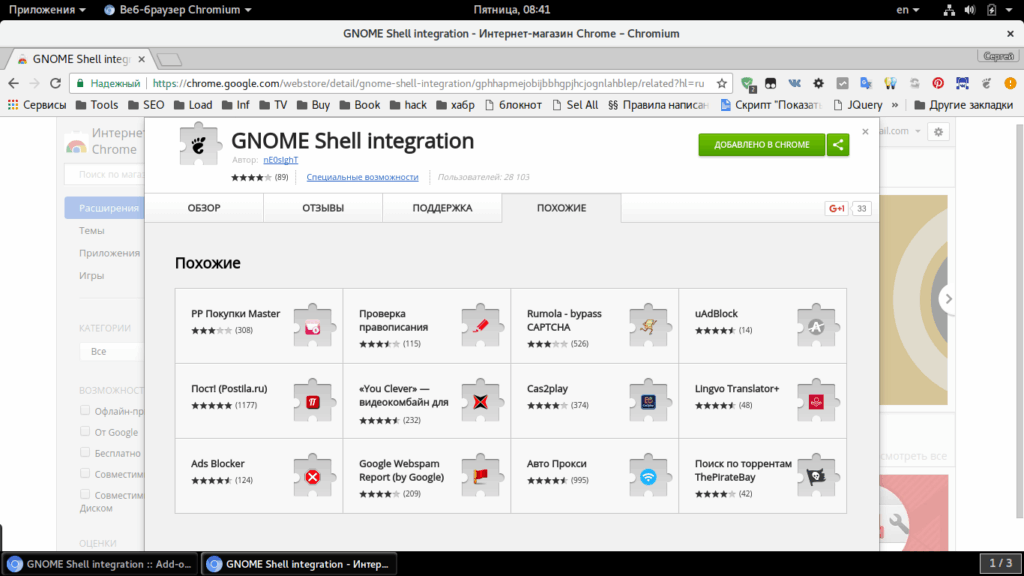Click the browser address bar URL field
This screenshot has width=1024, height=576.
428,84
